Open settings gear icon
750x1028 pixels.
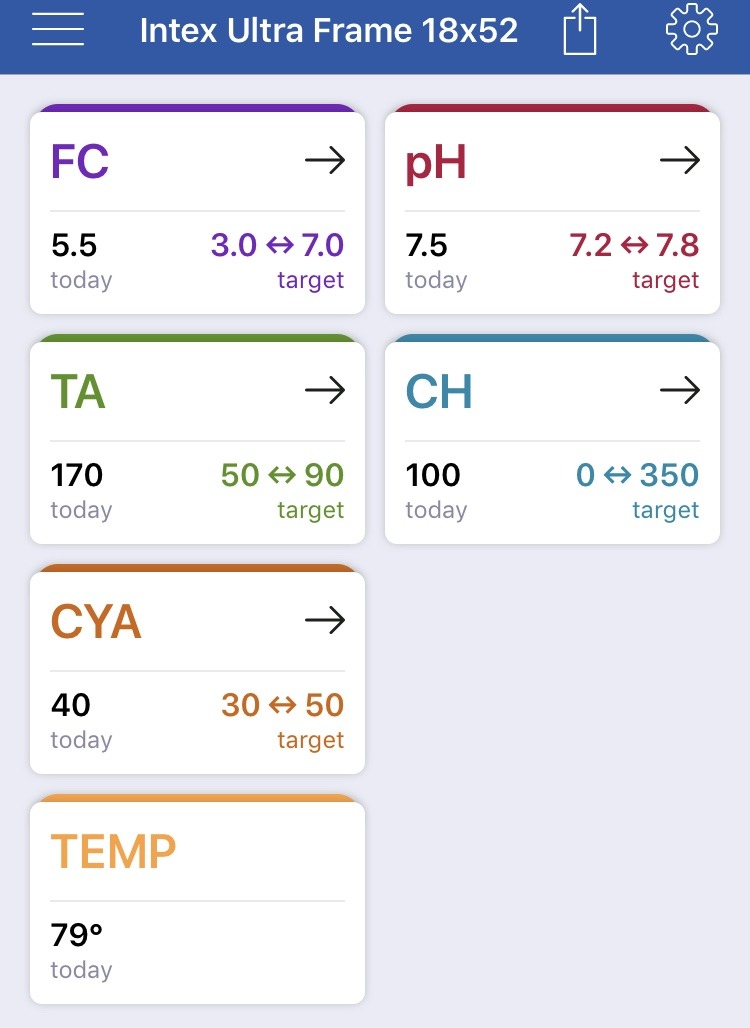click(x=692, y=29)
